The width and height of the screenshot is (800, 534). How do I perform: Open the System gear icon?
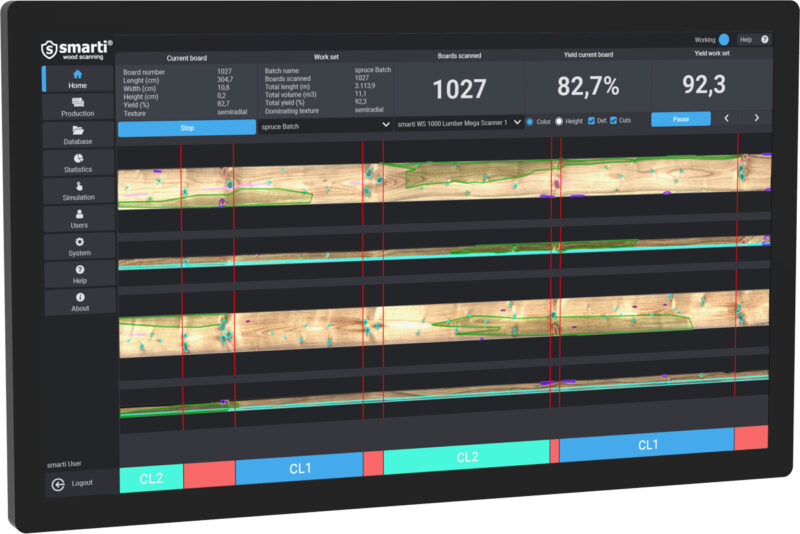pyautogui.click(x=80, y=242)
